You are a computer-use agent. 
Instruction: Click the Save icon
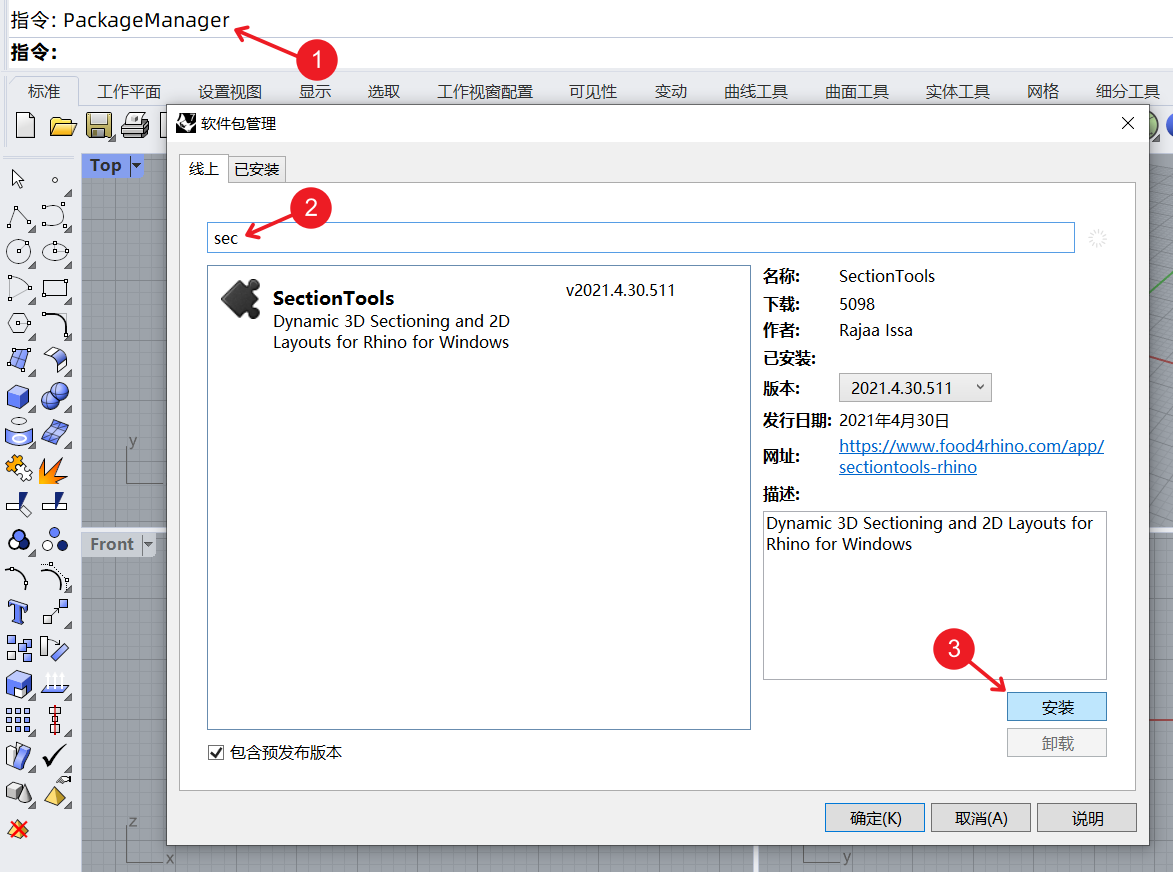[x=100, y=124]
